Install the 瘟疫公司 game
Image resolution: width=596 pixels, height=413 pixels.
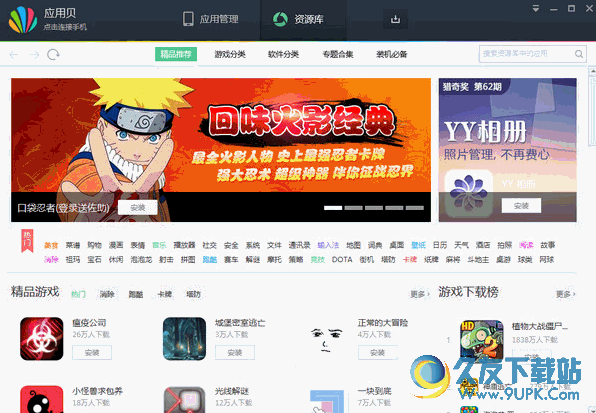coord(92,353)
